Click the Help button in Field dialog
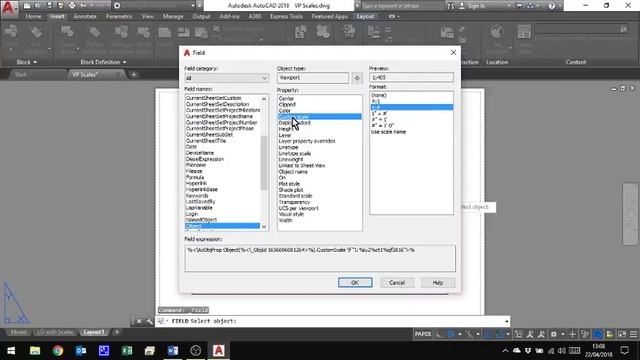 (x=438, y=282)
